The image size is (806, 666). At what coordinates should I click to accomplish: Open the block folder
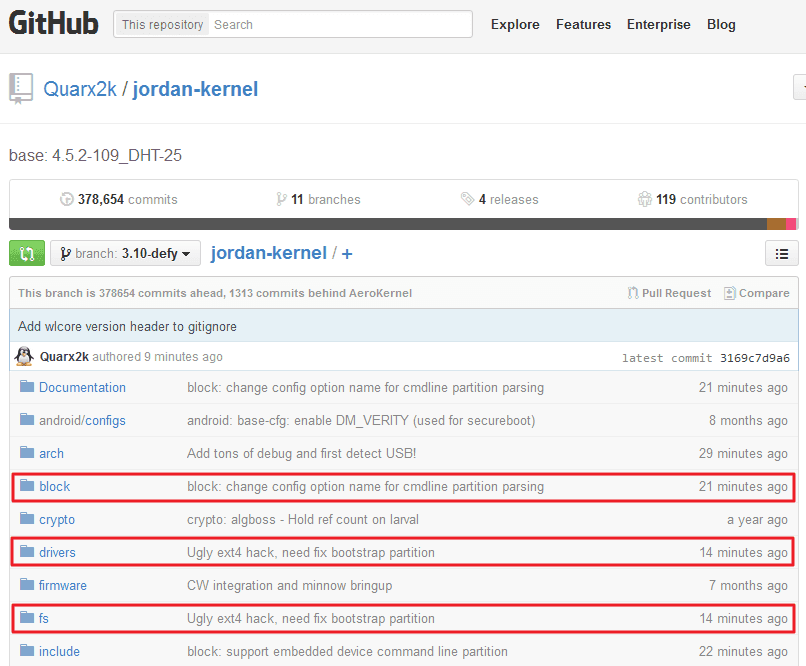(x=54, y=486)
